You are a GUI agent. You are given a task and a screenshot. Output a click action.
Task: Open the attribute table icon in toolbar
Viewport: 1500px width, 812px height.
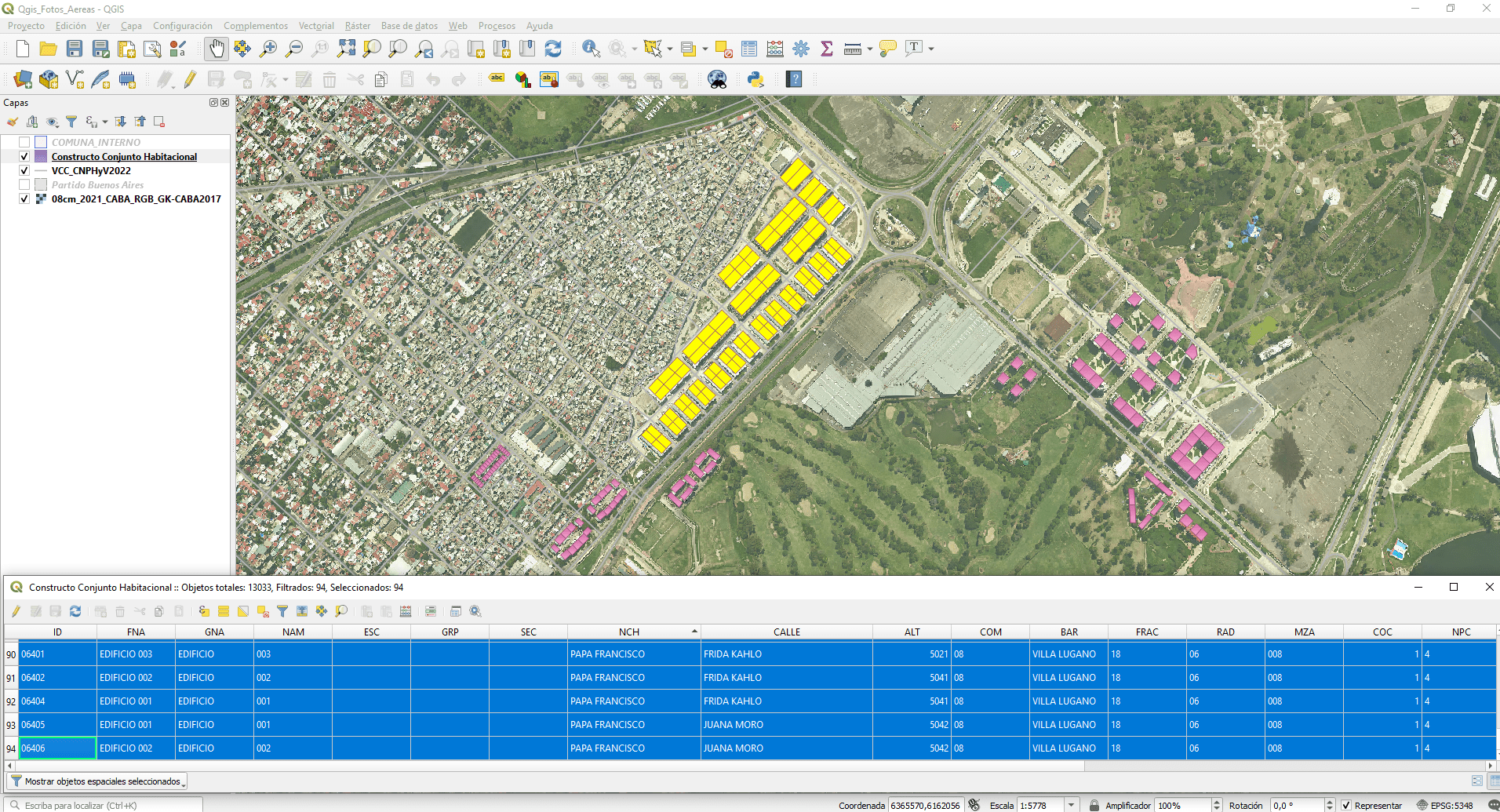(749, 49)
